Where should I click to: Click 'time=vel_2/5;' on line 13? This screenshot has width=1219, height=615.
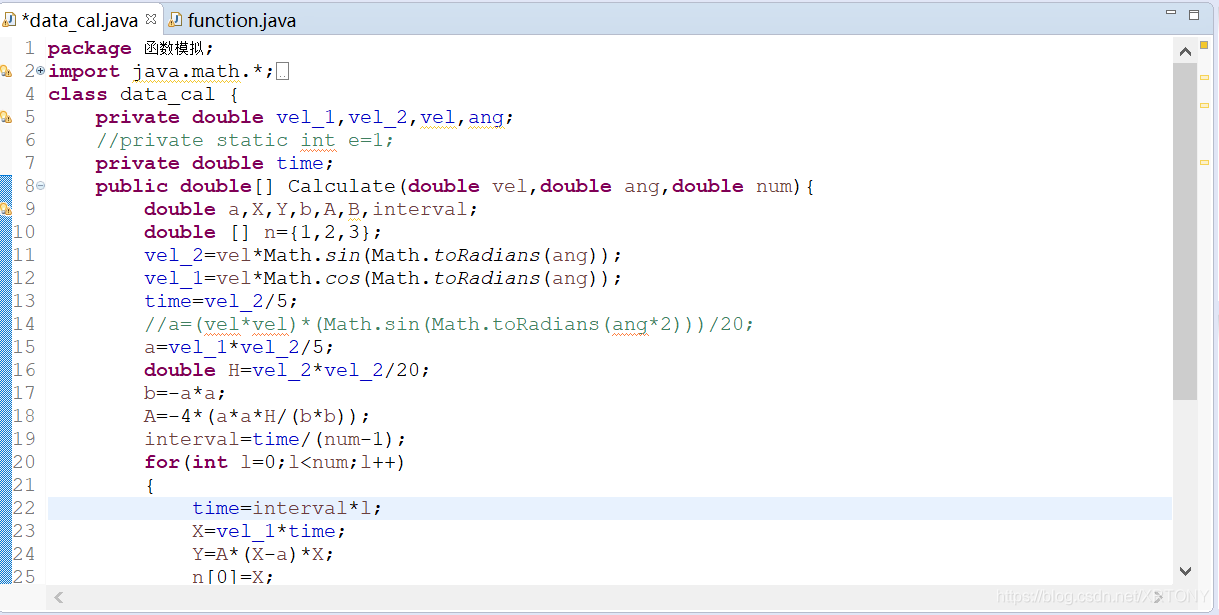pyautogui.click(x=221, y=301)
